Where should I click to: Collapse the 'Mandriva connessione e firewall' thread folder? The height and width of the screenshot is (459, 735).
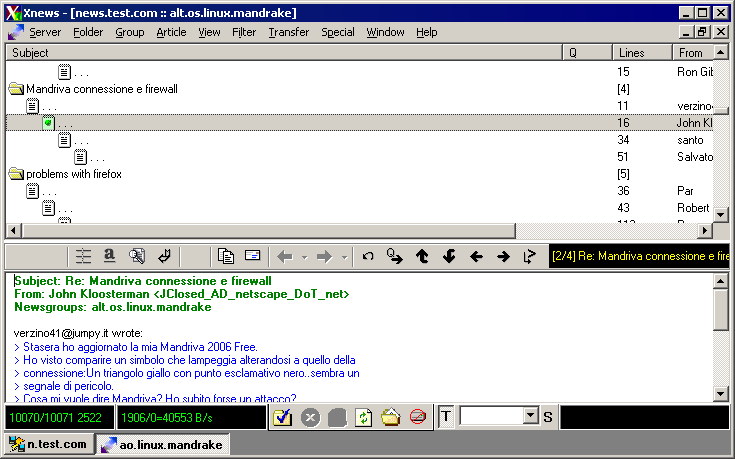(16, 89)
